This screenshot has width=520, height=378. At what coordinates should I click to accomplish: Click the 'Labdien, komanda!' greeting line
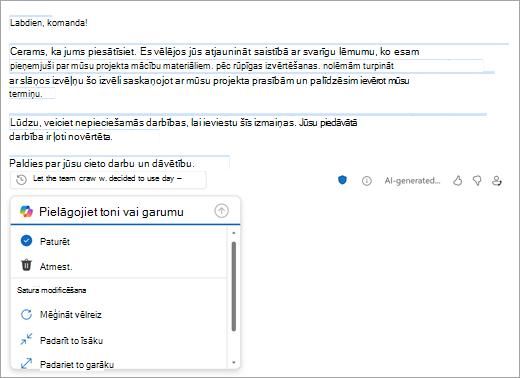pyautogui.click(x=49, y=23)
